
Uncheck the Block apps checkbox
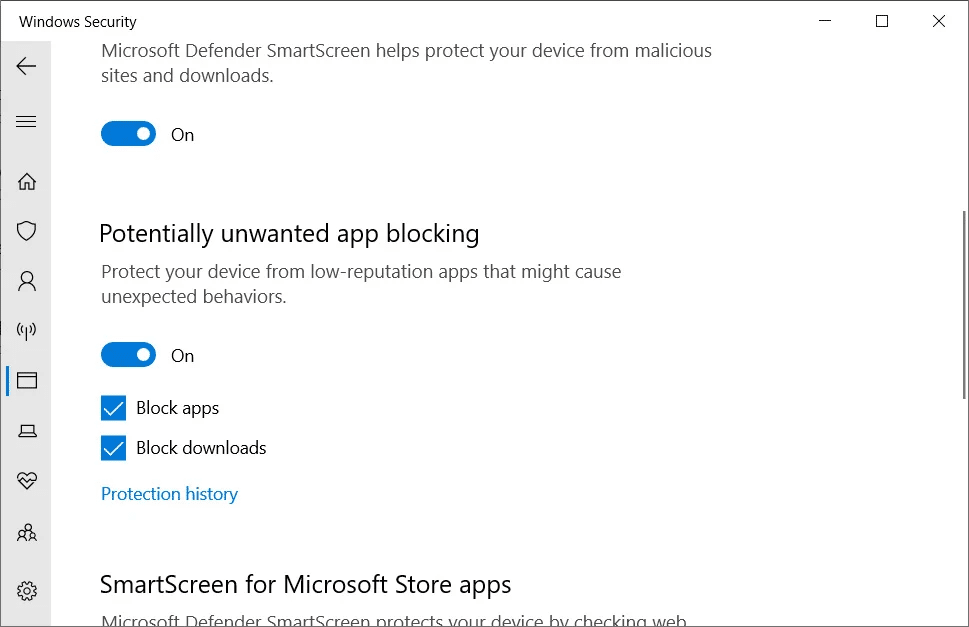(114, 408)
